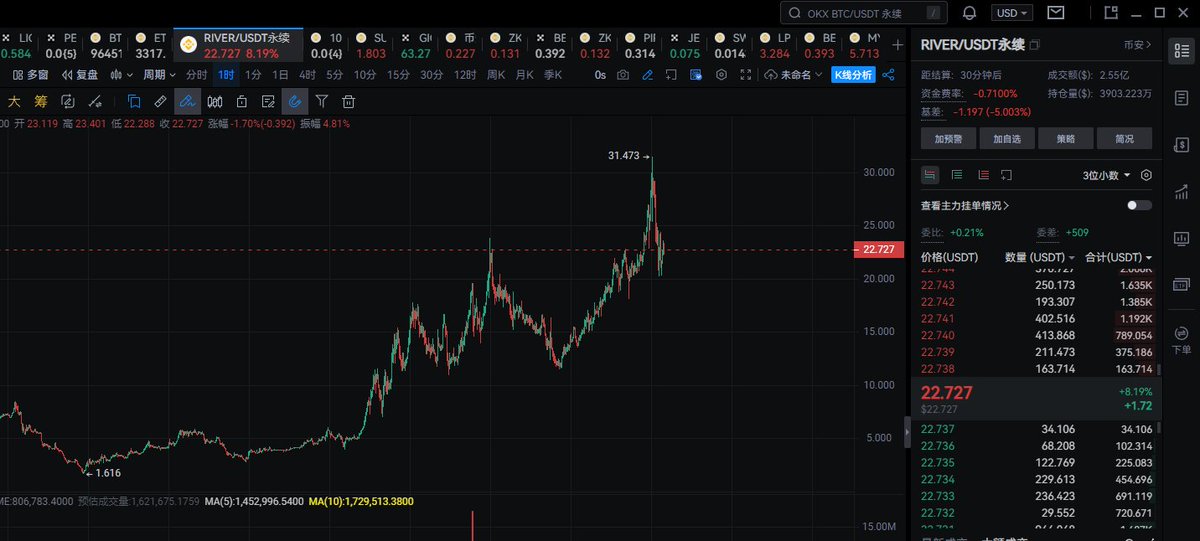Delete drawings with the trash icon
The image size is (1200, 541).
coord(349,101)
